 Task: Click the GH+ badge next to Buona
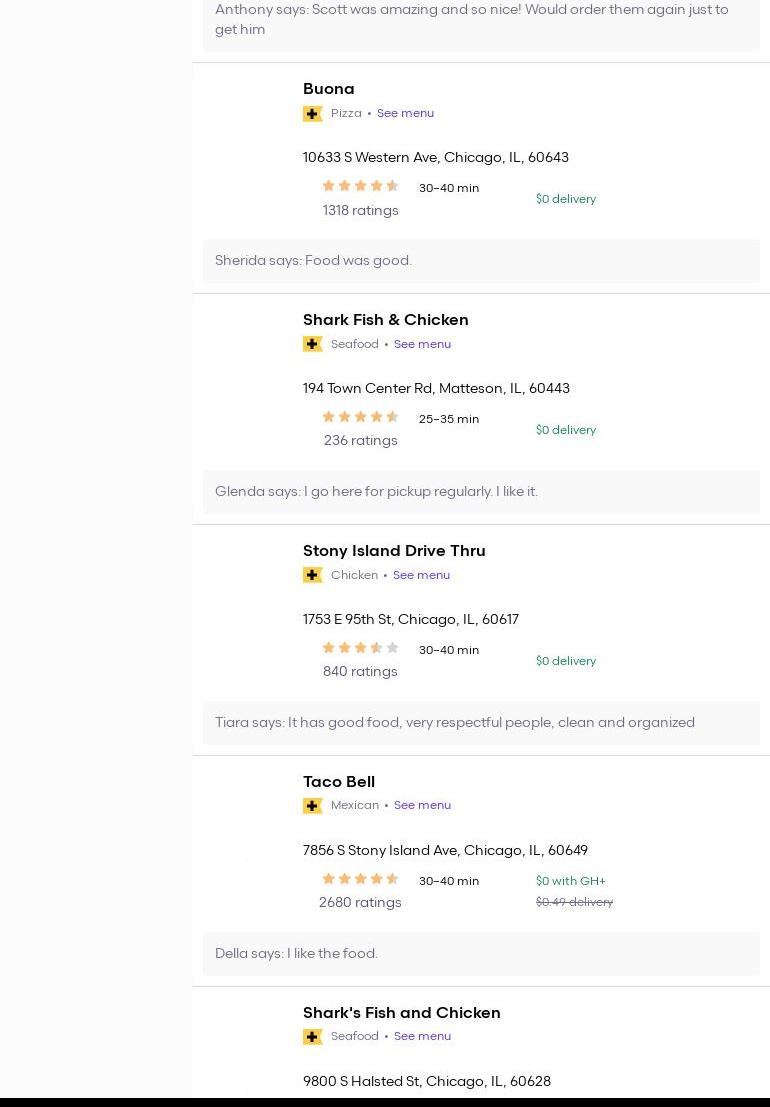pyautogui.click(x=312, y=114)
